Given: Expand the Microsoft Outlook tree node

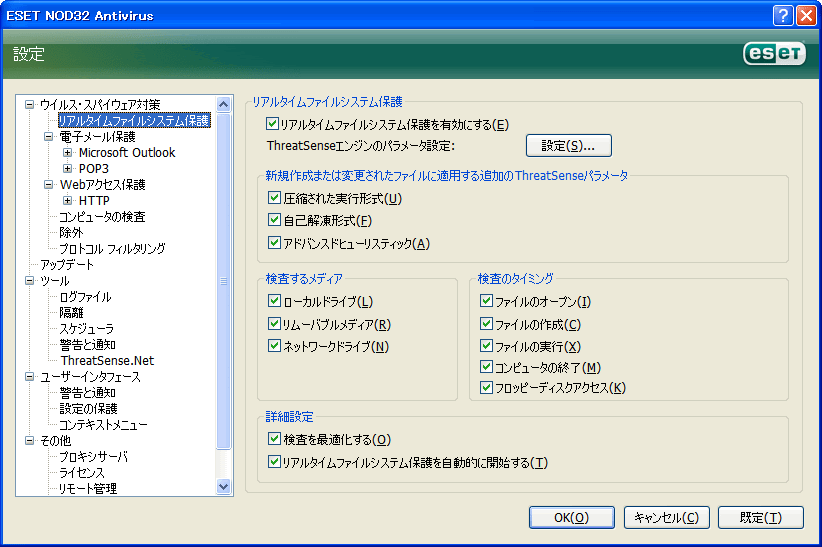Looking at the screenshot, I should (x=67, y=153).
